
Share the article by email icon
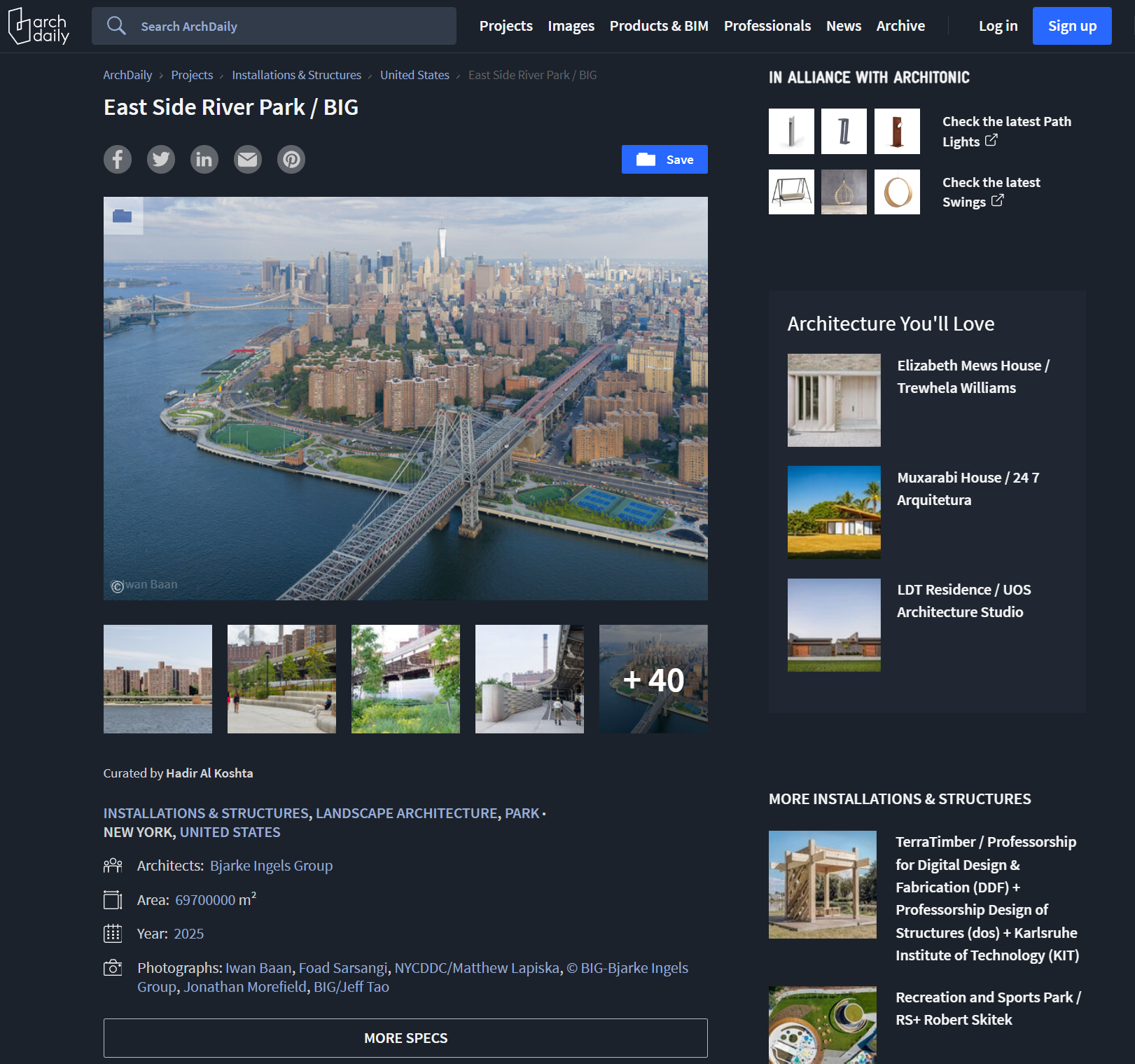[248, 160]
